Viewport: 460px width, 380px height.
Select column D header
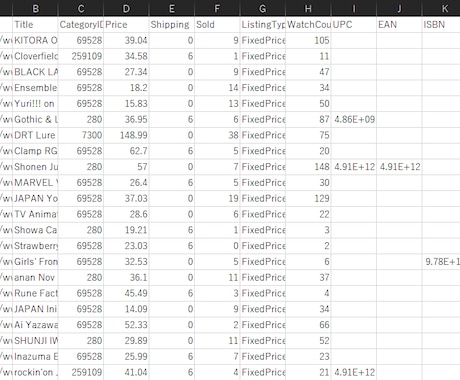coord(126,8)
